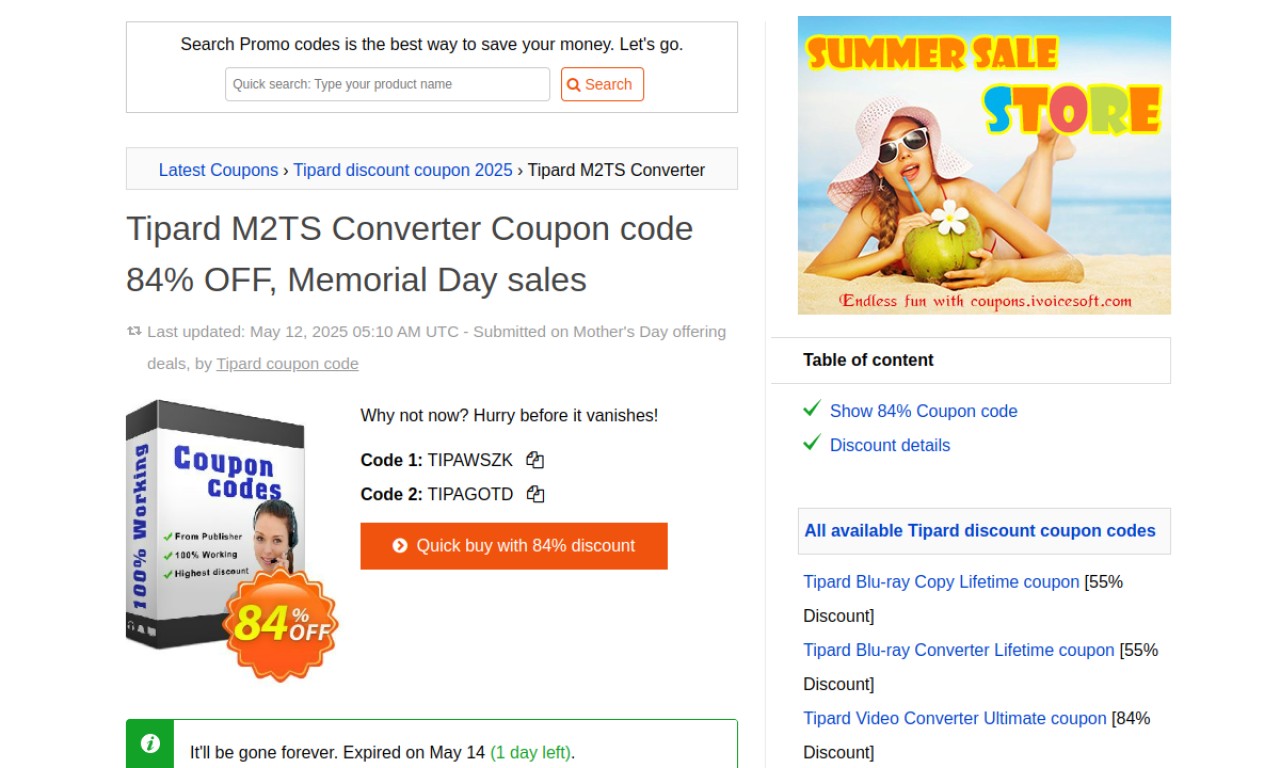Screen dimensions: 1280x768
Task: Open All available Tipard discount coupon codes
Action: (980, 531)
